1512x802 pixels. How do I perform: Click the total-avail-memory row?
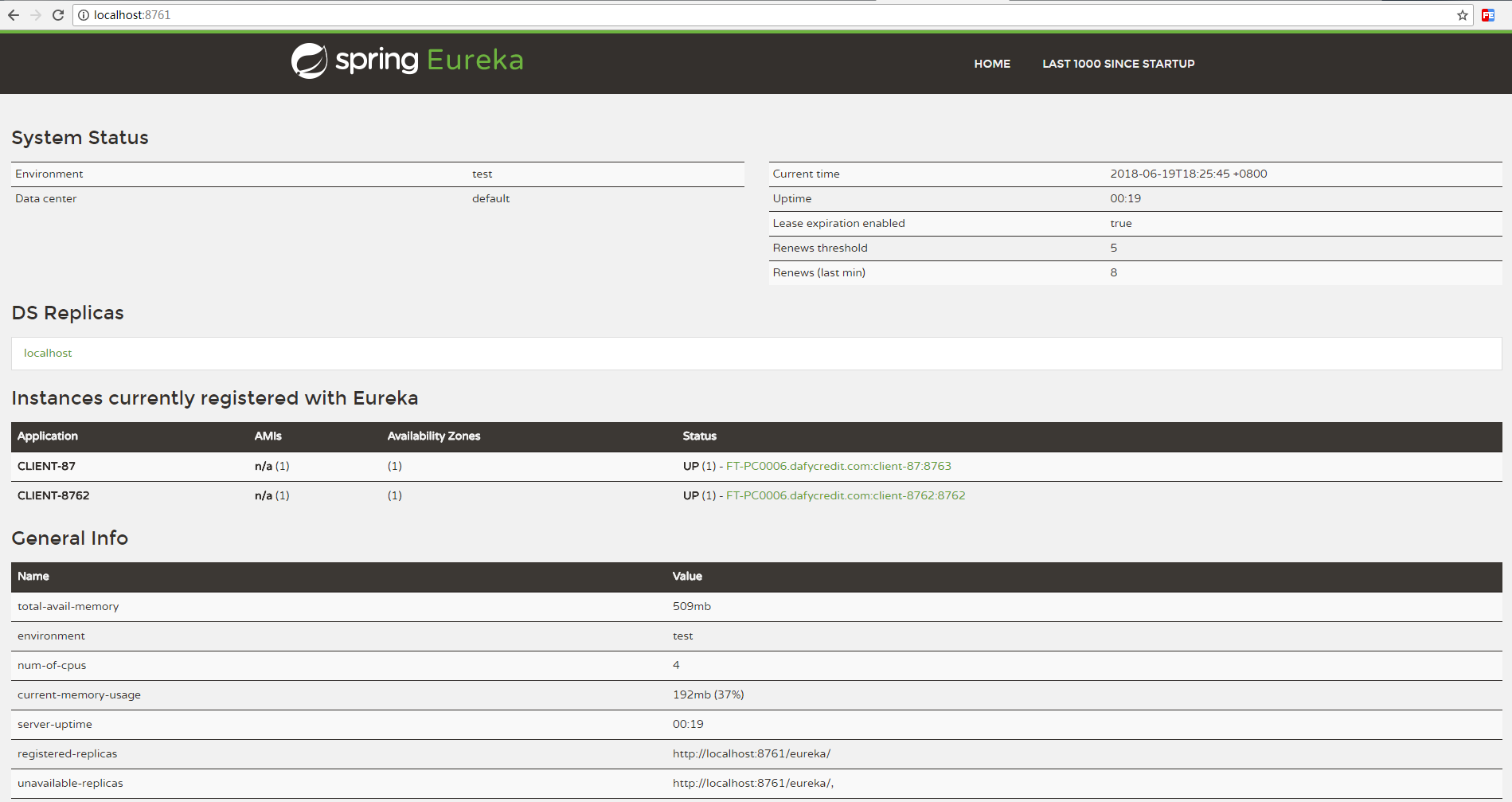tap(68, 606)
